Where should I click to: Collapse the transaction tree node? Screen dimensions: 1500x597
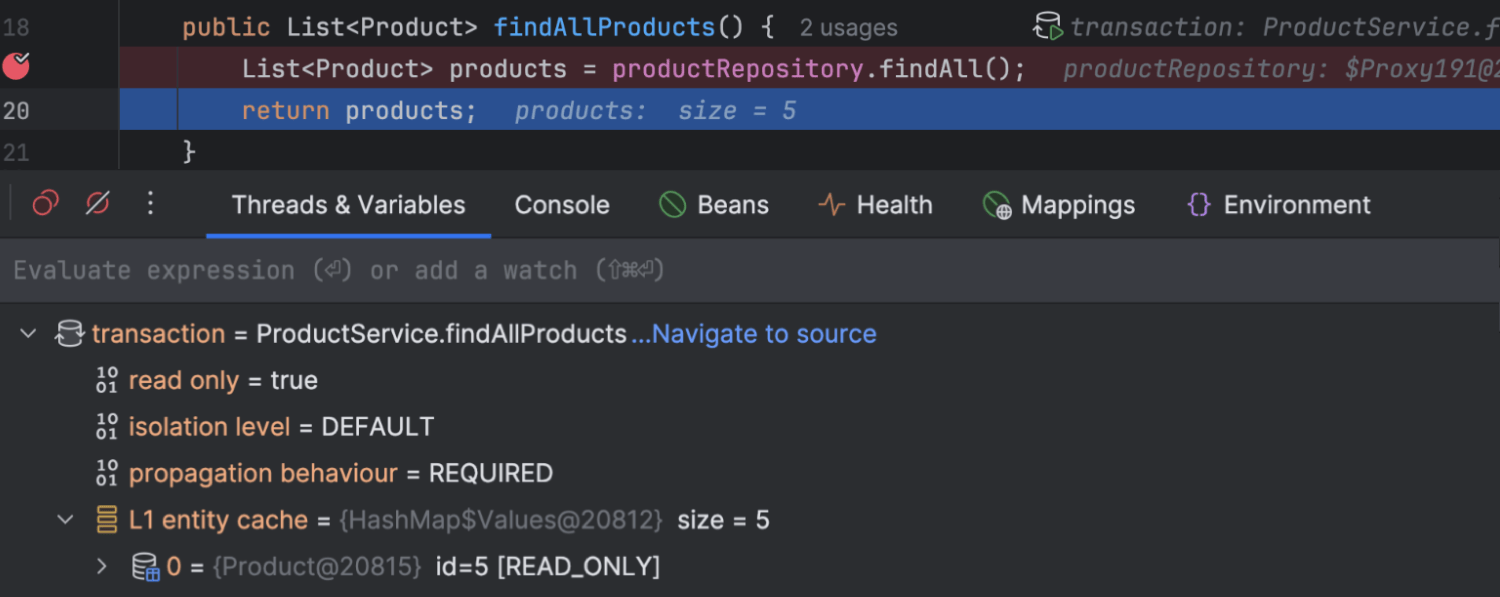28,334
